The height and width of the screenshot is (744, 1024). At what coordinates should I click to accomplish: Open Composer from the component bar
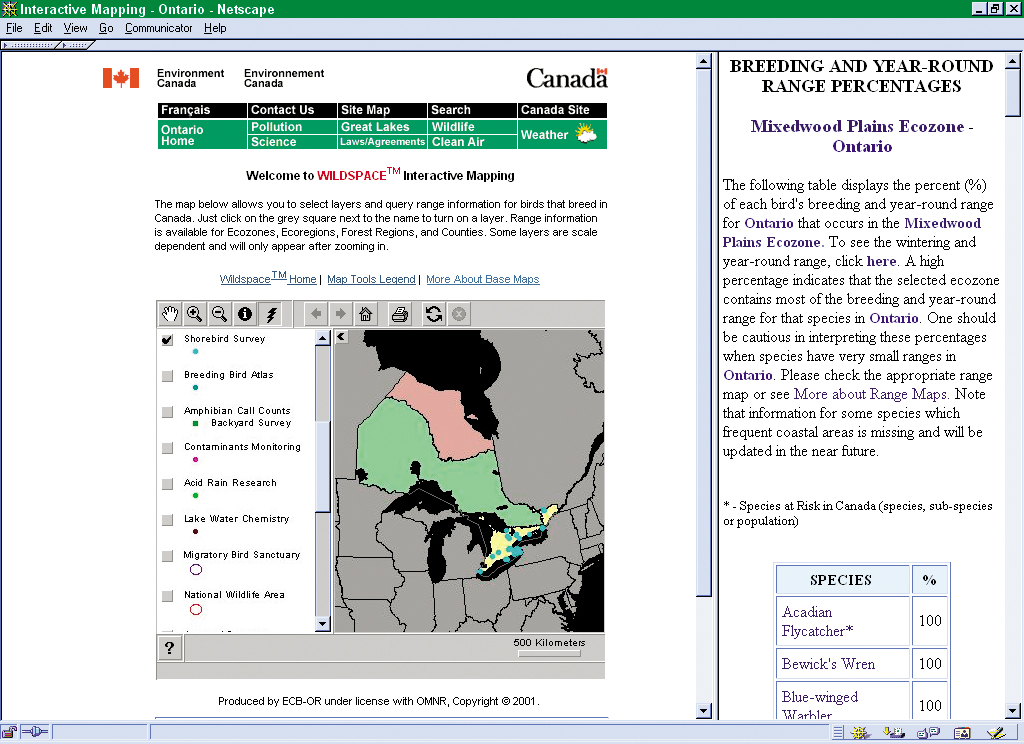coord(996,733)
